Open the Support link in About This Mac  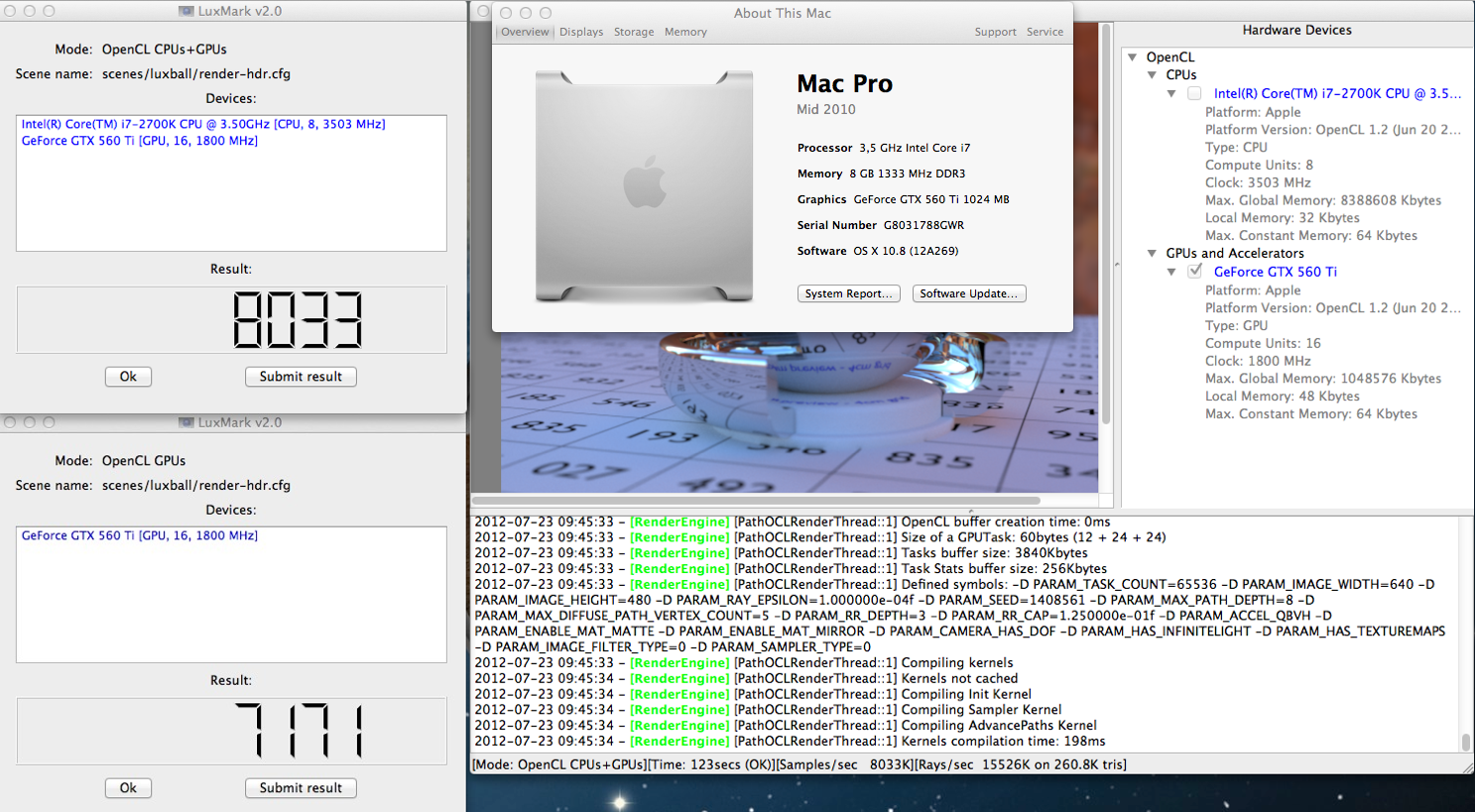click(995, 32)
